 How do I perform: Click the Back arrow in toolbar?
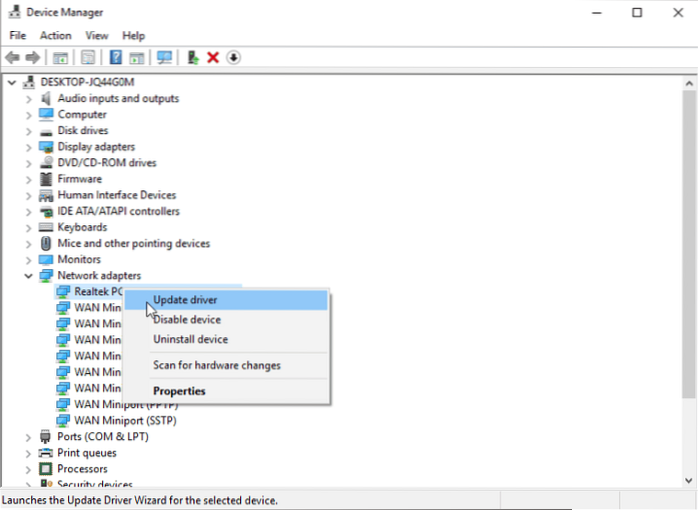12,58
